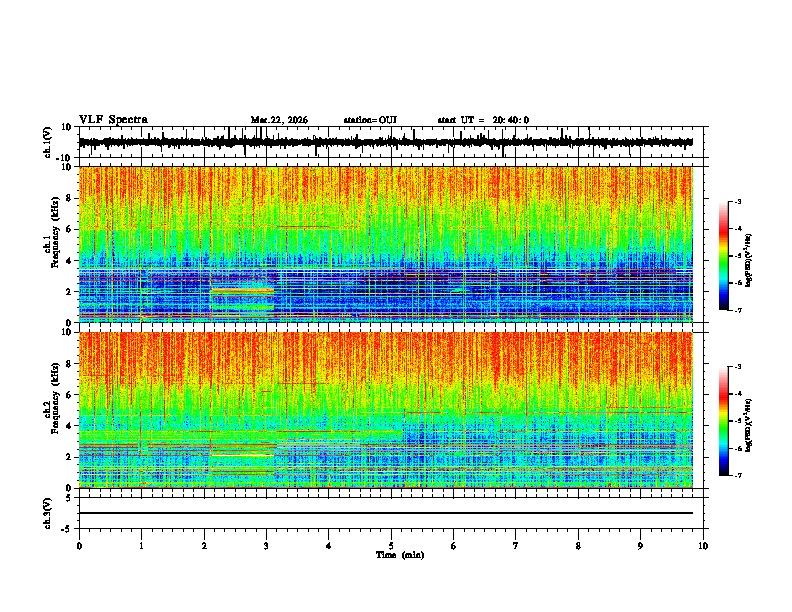Screen dimensions: 792x612
Task: Click inside the ch.2 spectrogram panel
Action: coord(386,410)
